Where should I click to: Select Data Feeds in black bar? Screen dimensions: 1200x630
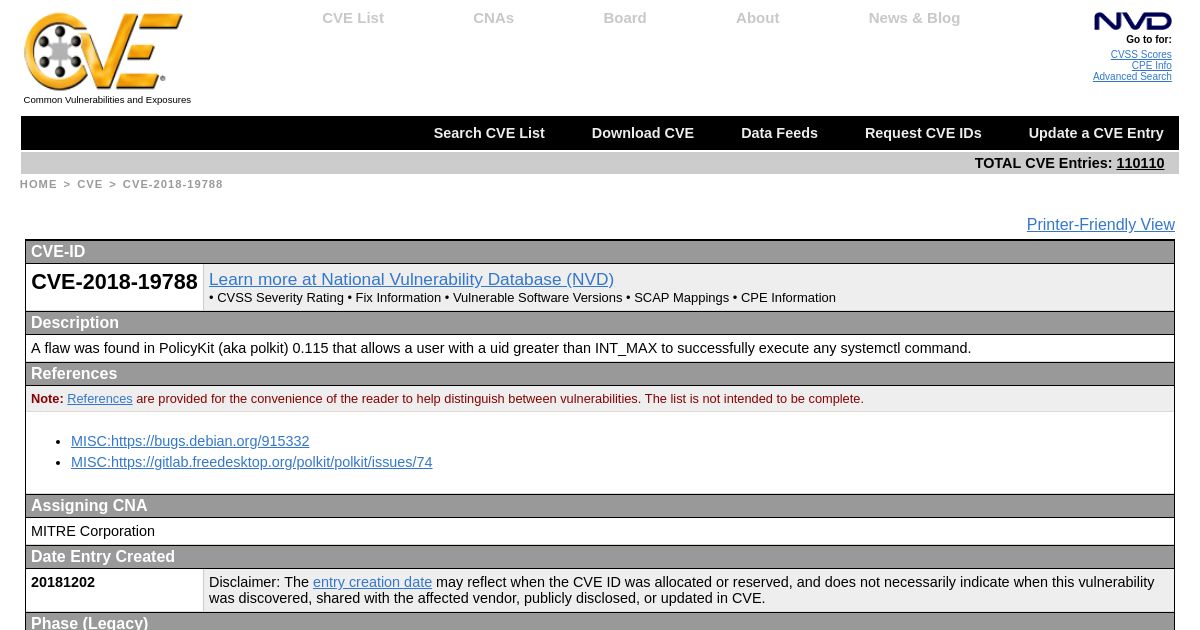pos(779,133)
